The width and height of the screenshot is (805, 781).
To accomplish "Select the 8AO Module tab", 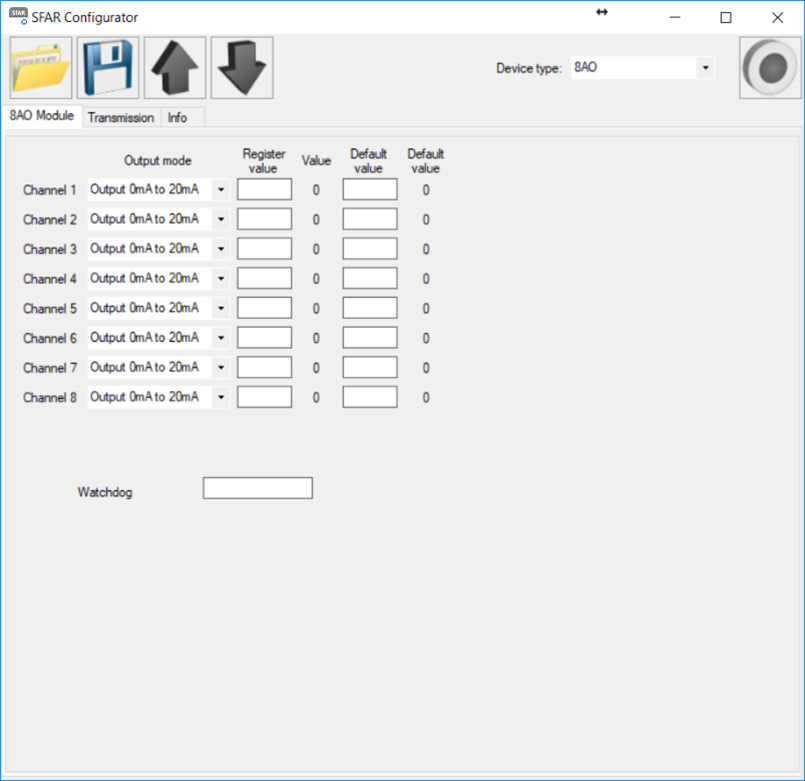I will [x=42, y=116].
